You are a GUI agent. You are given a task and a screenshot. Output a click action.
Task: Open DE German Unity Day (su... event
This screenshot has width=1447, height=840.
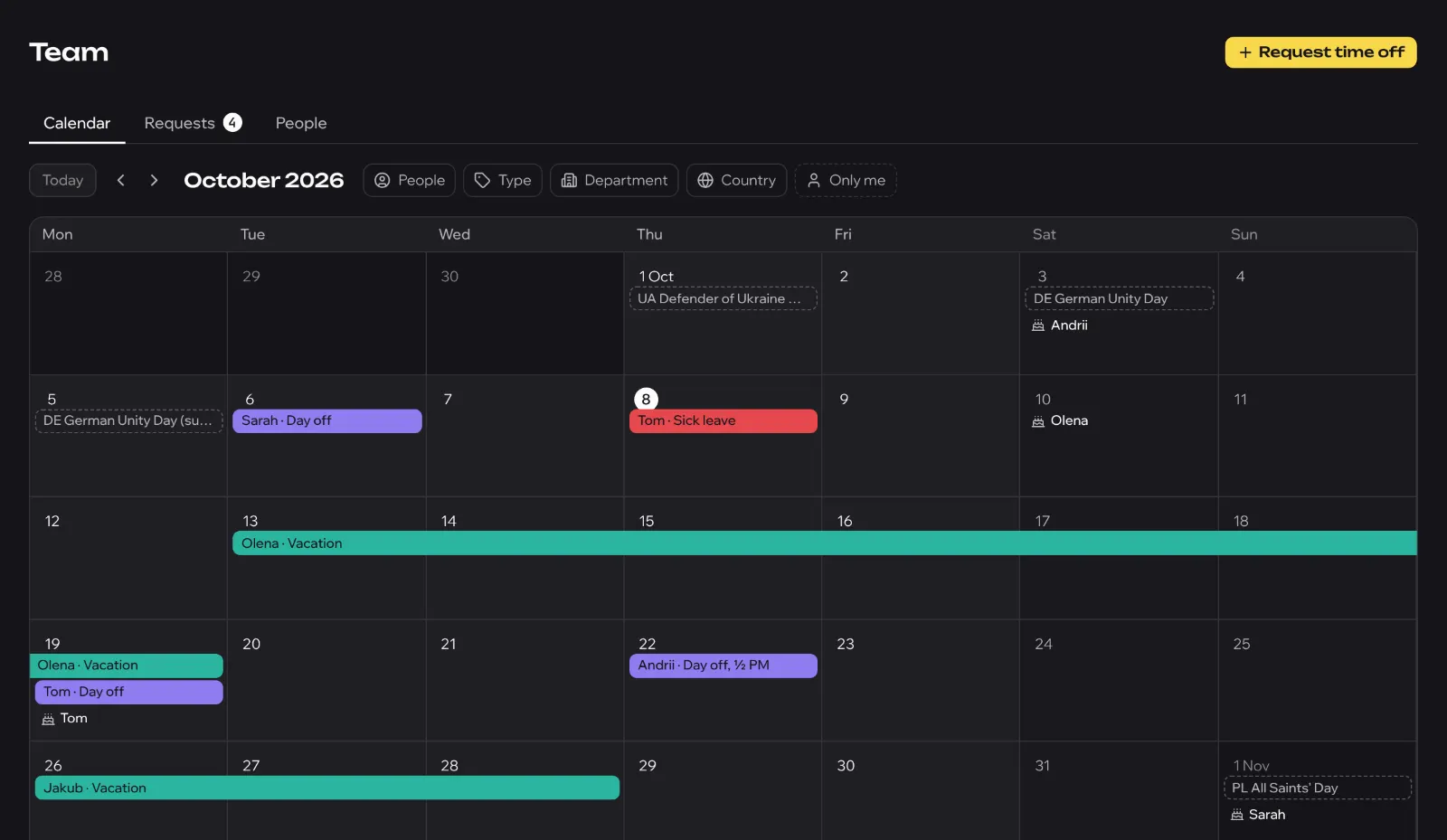[x=128, y=420]
